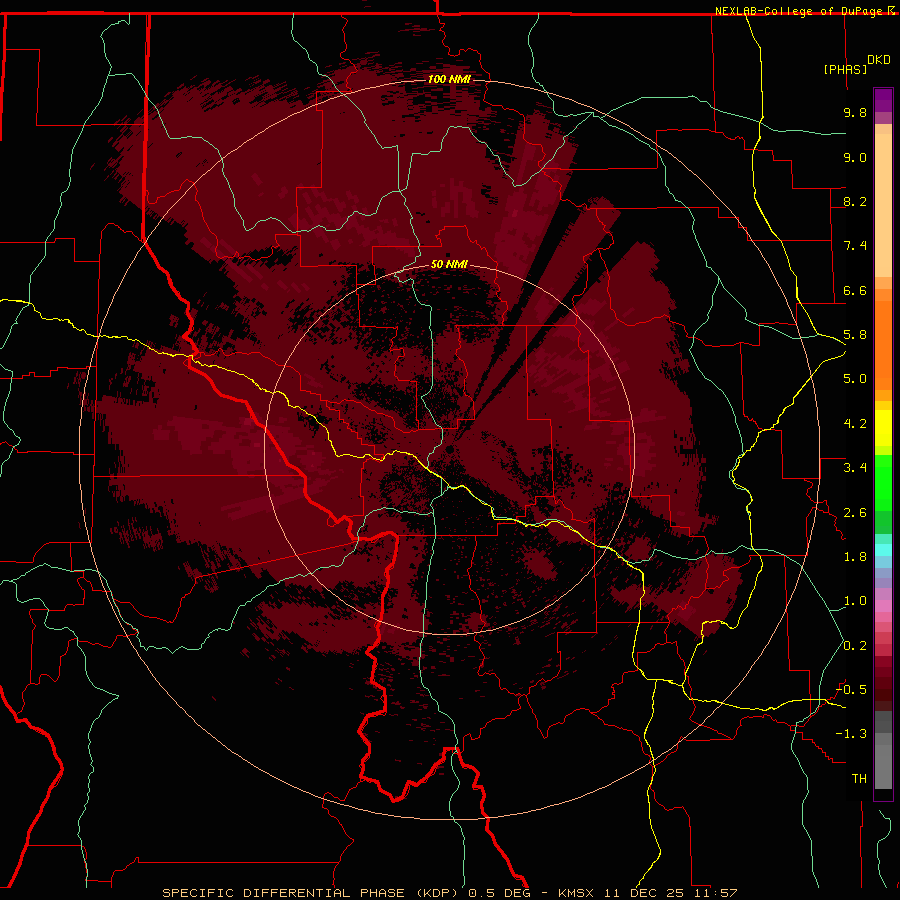Click the purple segment at the top of the color bar
Image resolution: width=900 pixels, height=900 pixels.
pos(883,100)
